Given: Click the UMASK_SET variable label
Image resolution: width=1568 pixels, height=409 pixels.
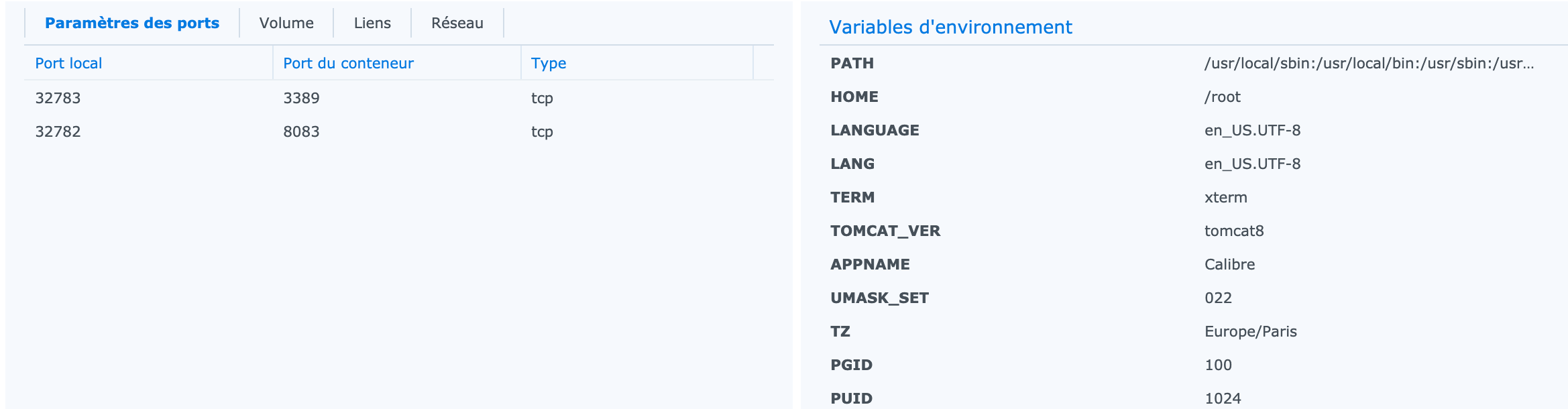Looking at the screenshot, I should 879,298.
